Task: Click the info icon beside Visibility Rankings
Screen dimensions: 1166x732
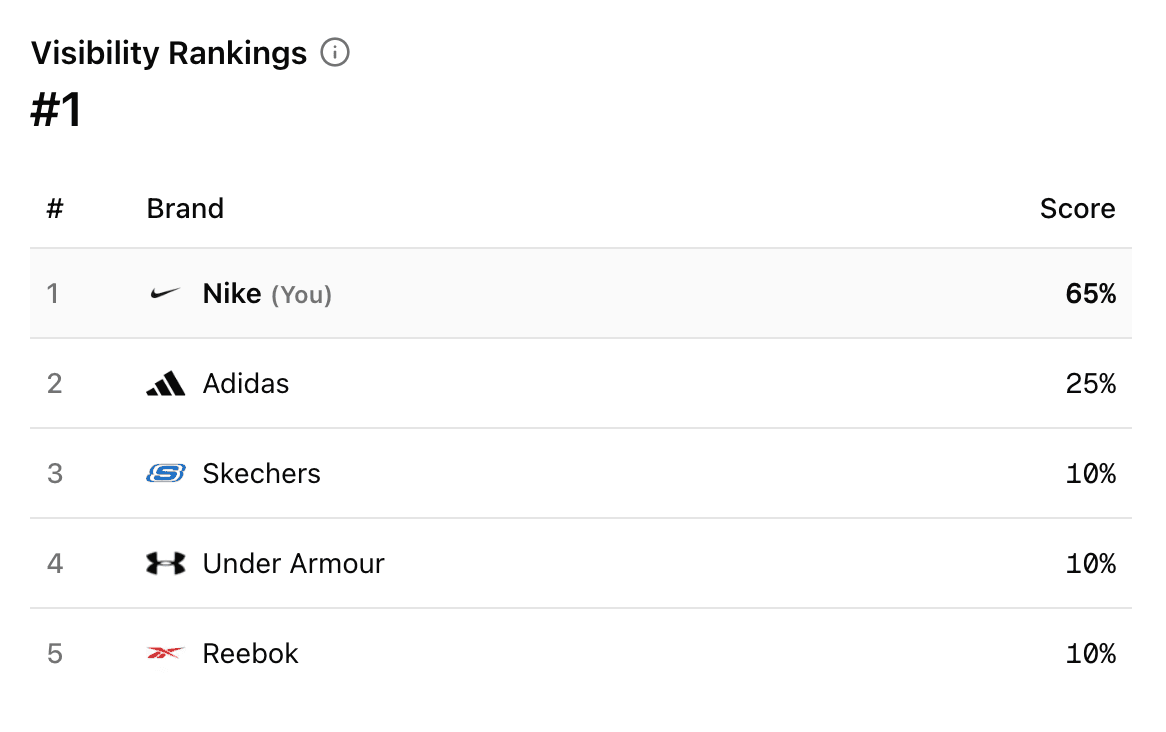Action: pyautogui.click(x=335, y=53)
